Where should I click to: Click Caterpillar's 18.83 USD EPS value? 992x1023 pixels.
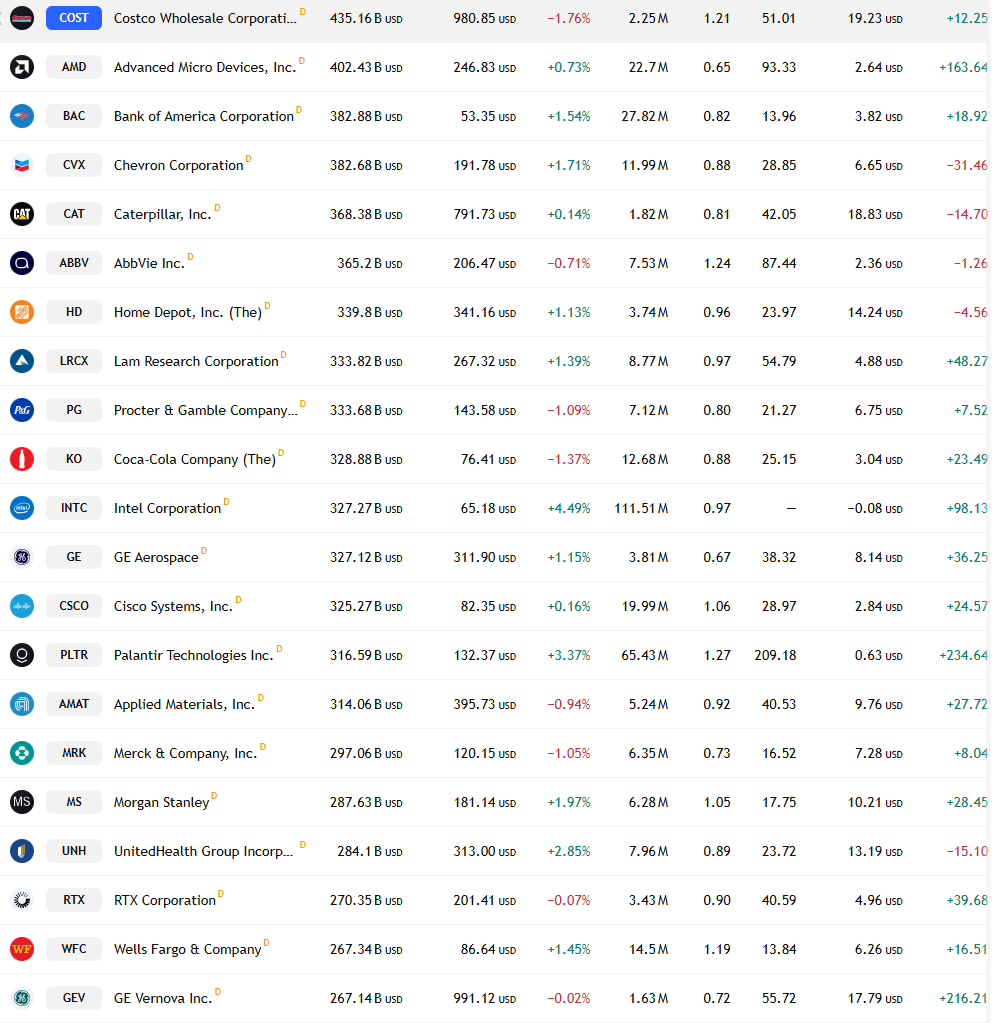(875, 214)
